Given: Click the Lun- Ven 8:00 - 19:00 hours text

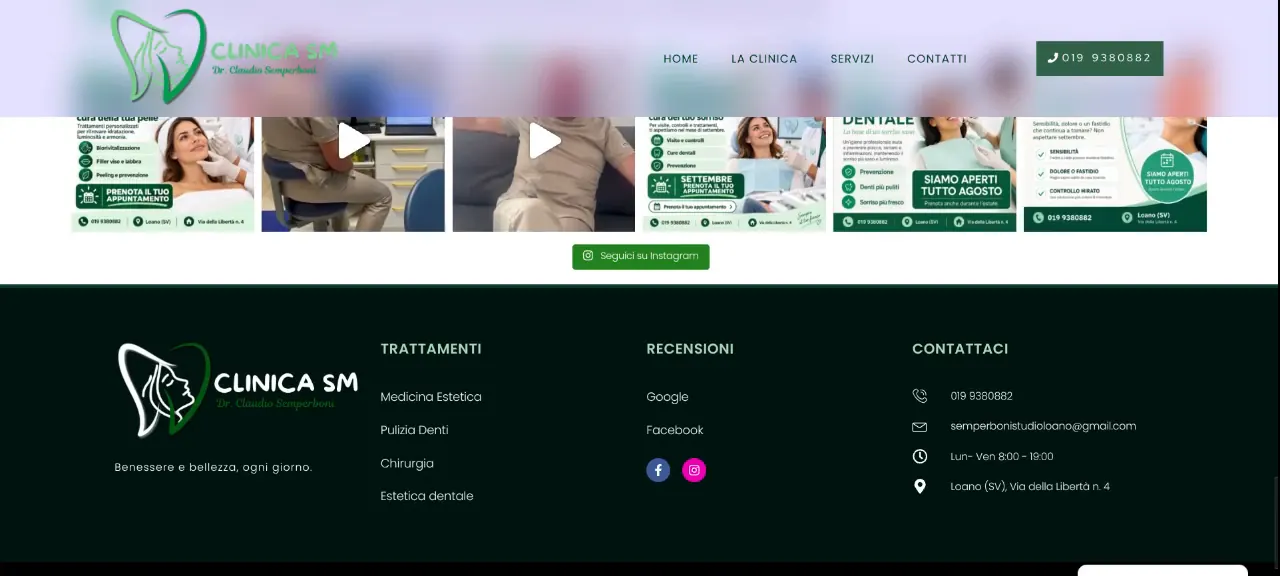Looking at the screenshot, I should (x=1002, y=457).
